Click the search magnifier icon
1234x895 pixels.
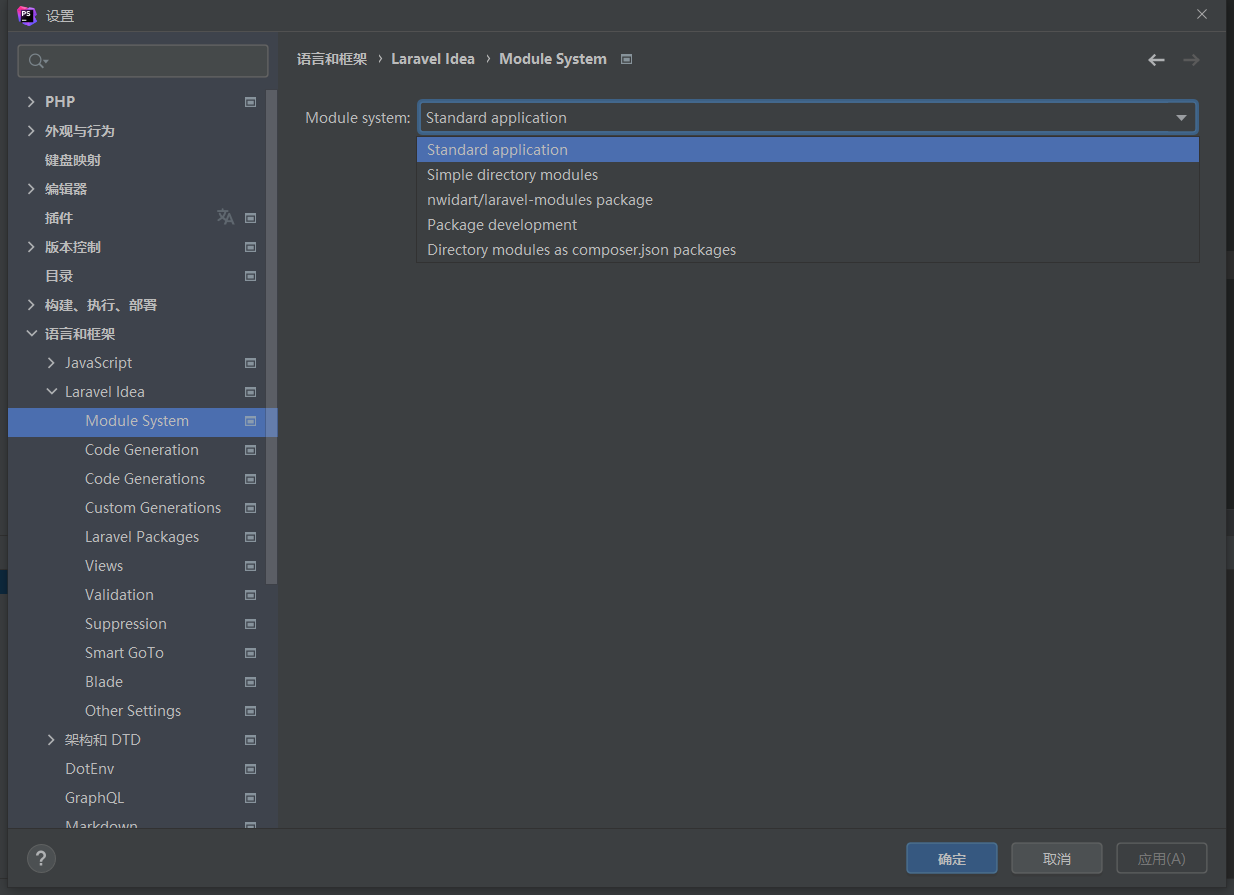(37, 61)
